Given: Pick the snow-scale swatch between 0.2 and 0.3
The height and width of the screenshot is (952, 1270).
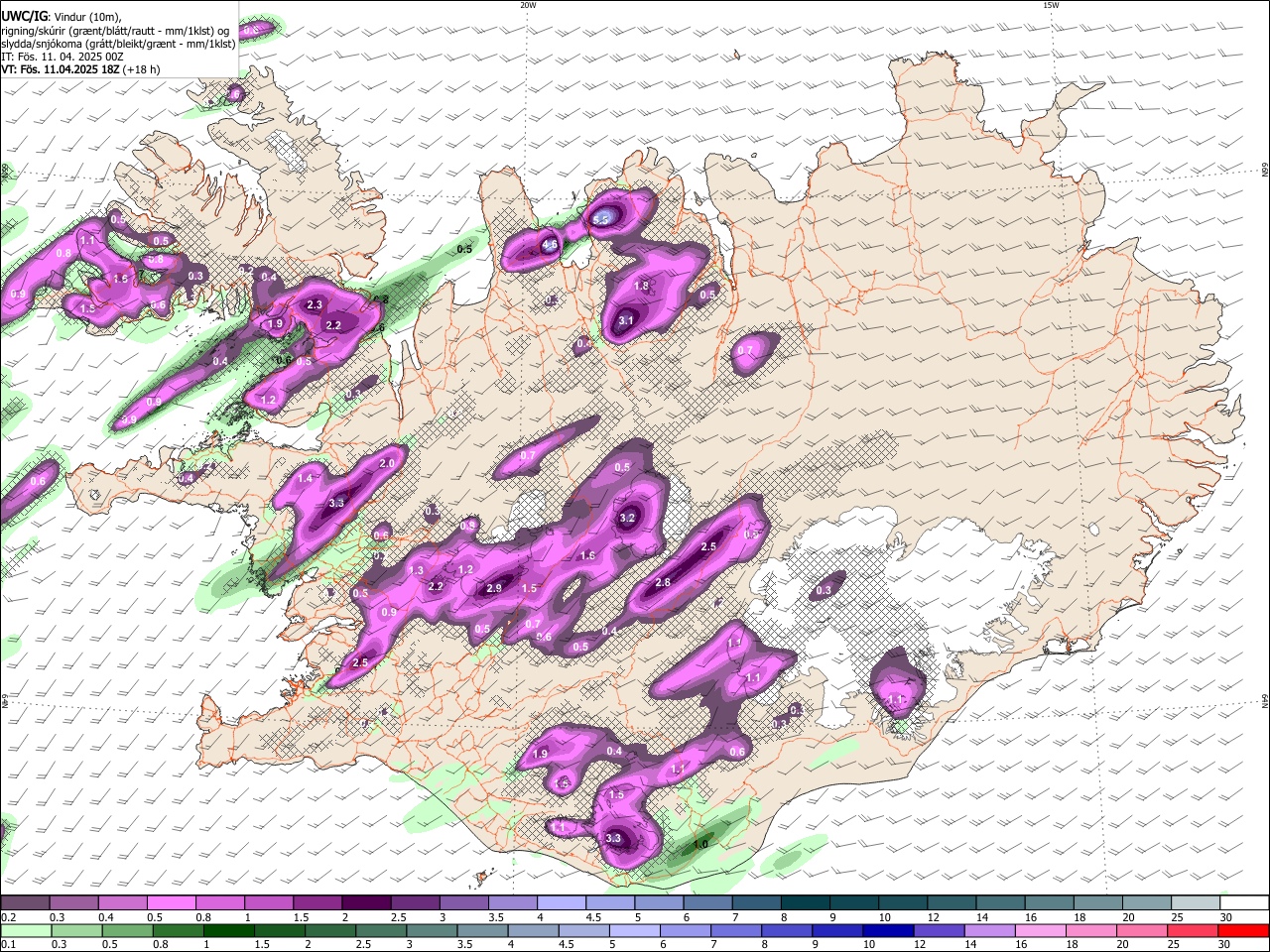Looking at the screenshot, I should 25,902.
